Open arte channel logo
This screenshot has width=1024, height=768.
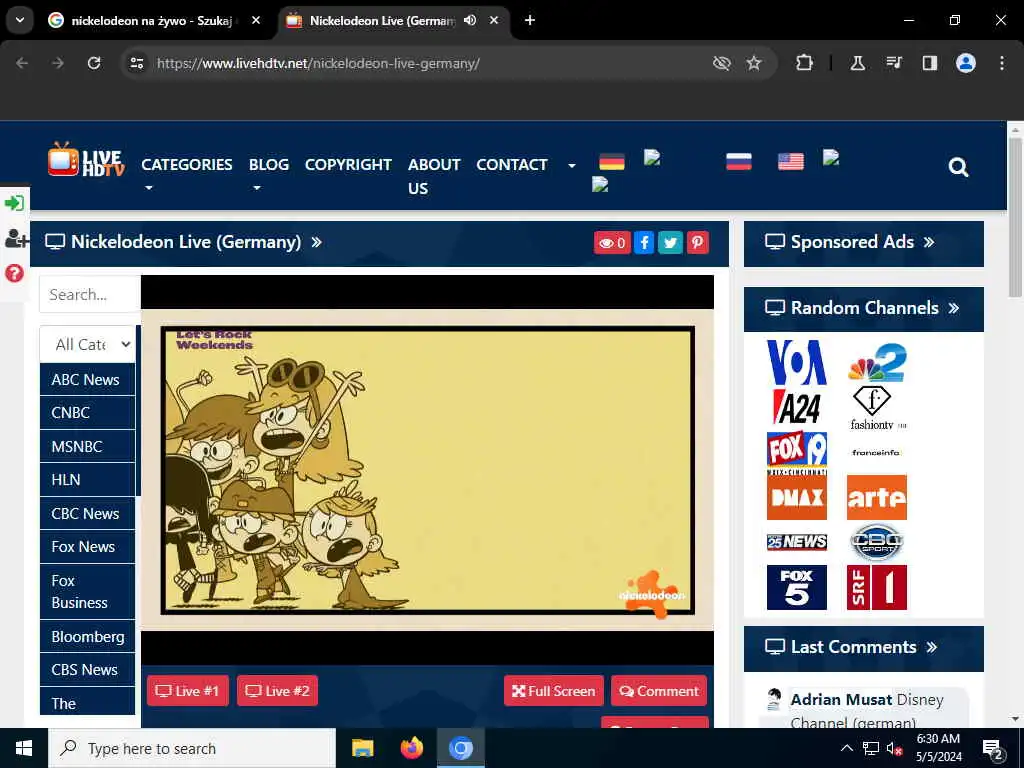tap(877, 498)
